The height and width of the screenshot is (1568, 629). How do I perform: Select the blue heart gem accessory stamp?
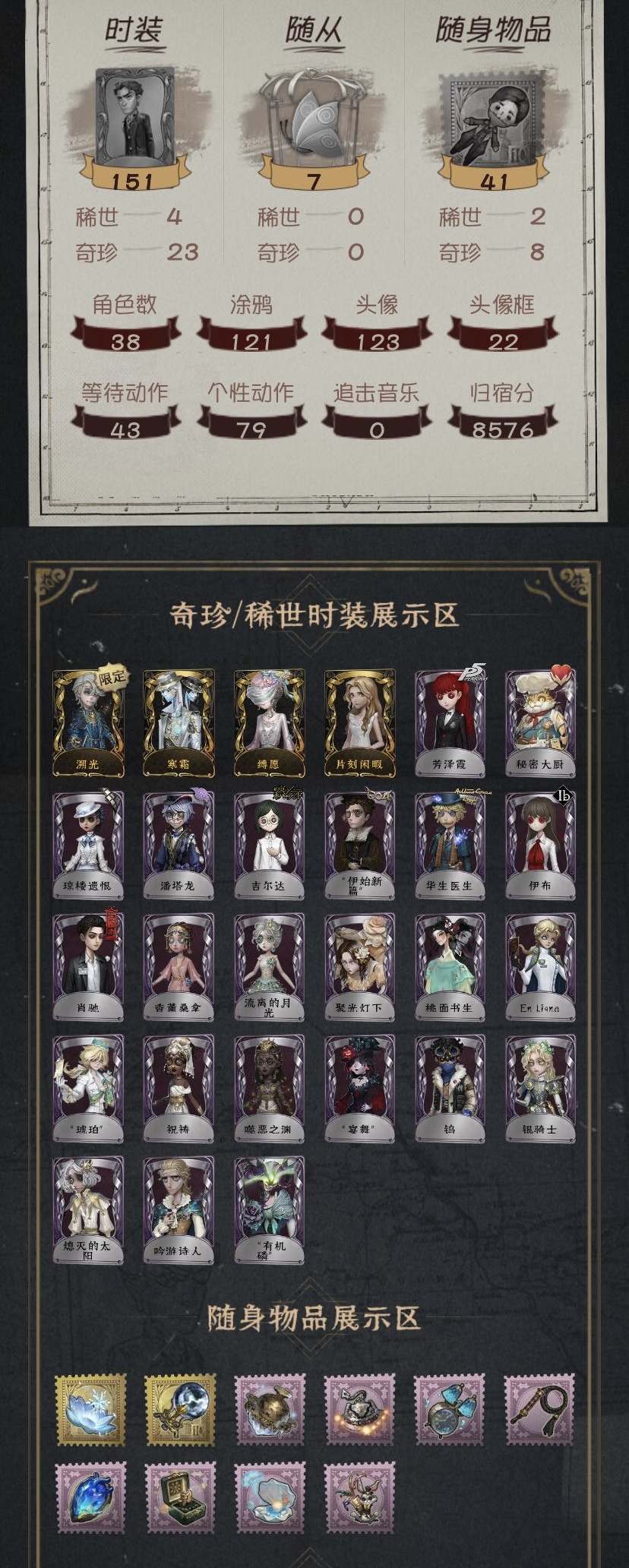pos(90,1497)
